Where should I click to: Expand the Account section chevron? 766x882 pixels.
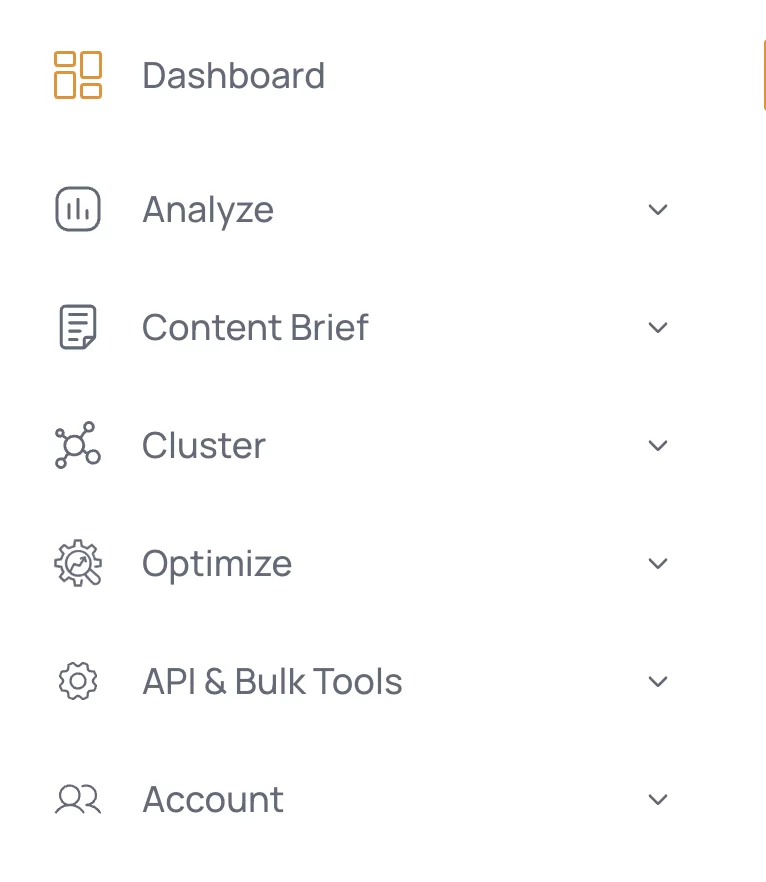coord(657,800)
